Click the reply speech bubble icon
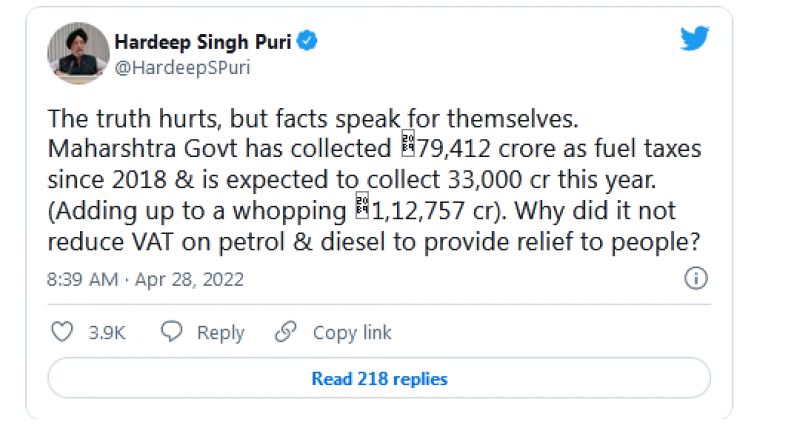 tap(172, 332)
